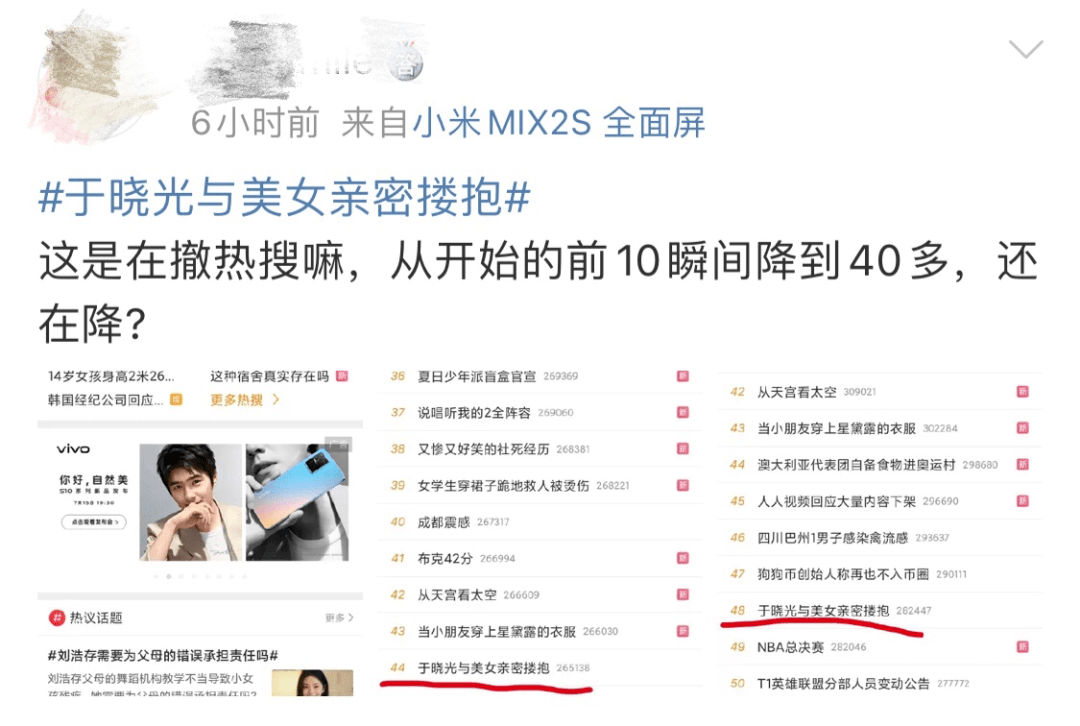Screen dimensions: 1080x726
Task: Open the 于晓光与美女亲密搂抱 hashtag link
Action: 284,198
